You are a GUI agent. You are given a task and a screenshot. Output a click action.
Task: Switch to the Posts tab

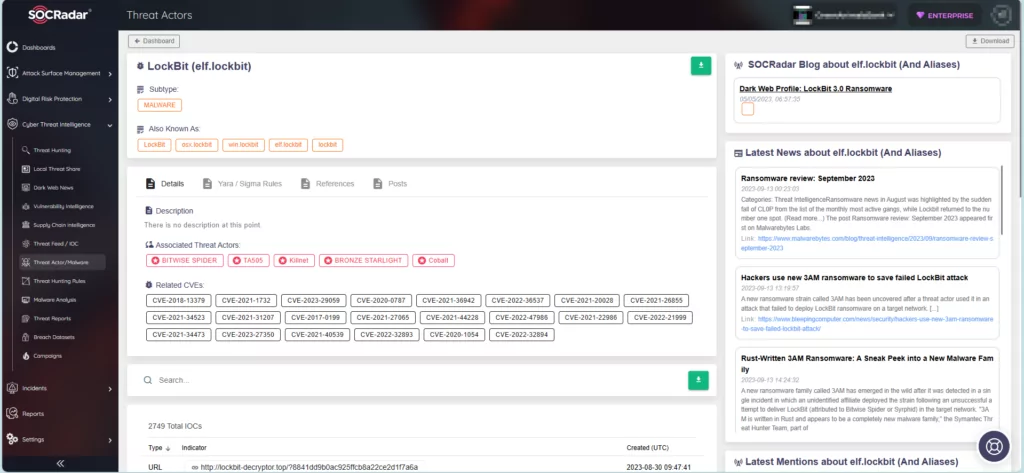point(391,184)
